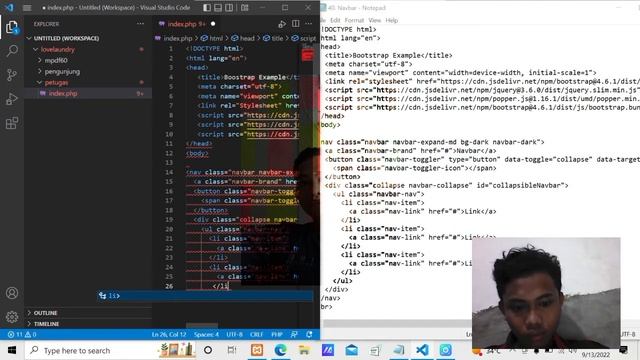The image size is (640, 360).
Task: Click script breadcrumb segment
Action: [304, 38]
